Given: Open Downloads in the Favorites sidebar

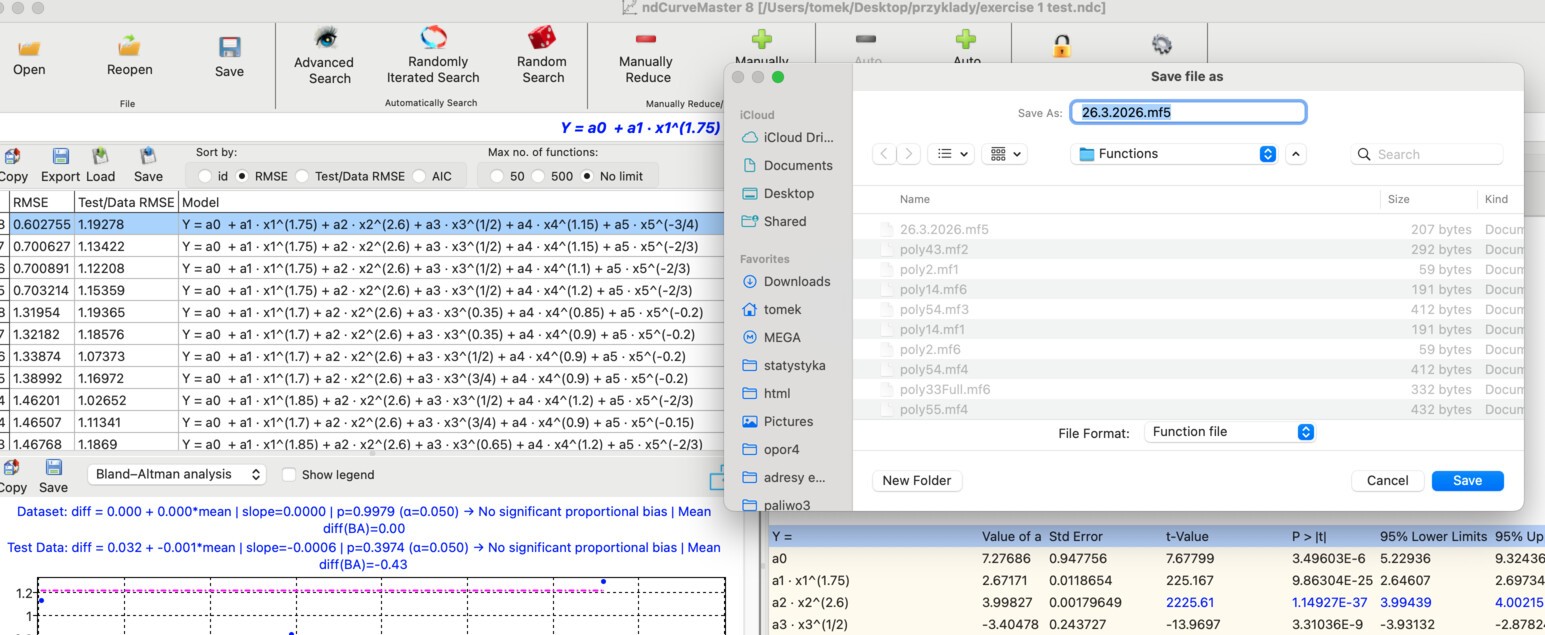Looking at the screenshot, I should coord(796,281).
